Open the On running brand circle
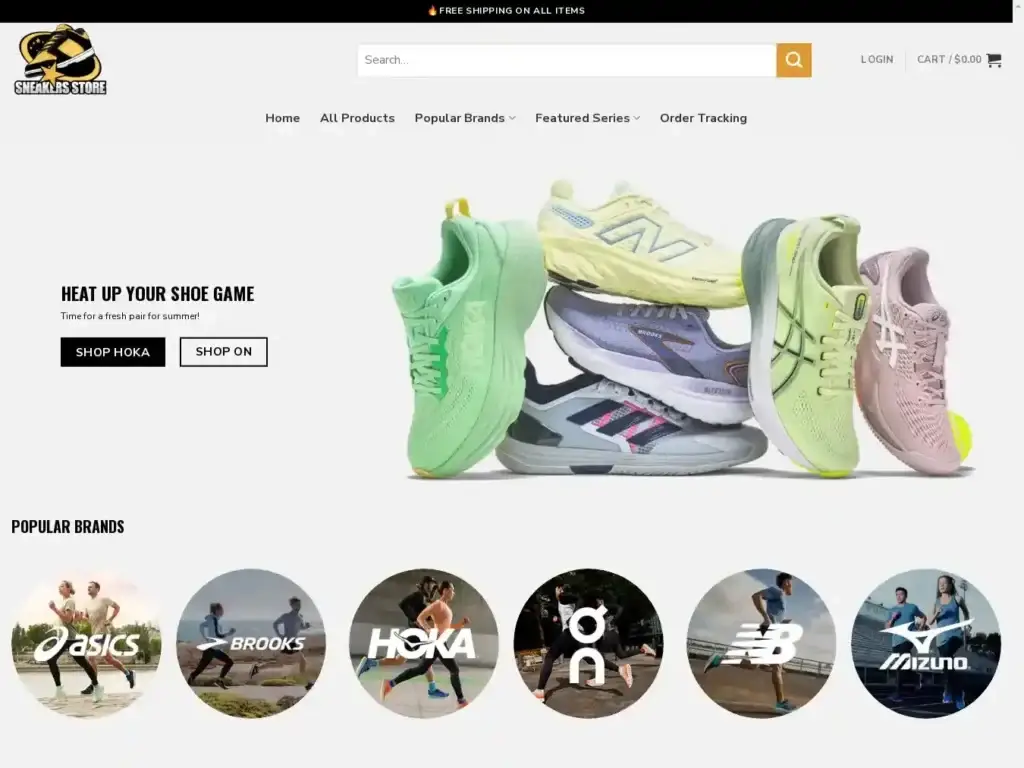The height and width of the screenshot is (768, 1024). coord(588,643)
